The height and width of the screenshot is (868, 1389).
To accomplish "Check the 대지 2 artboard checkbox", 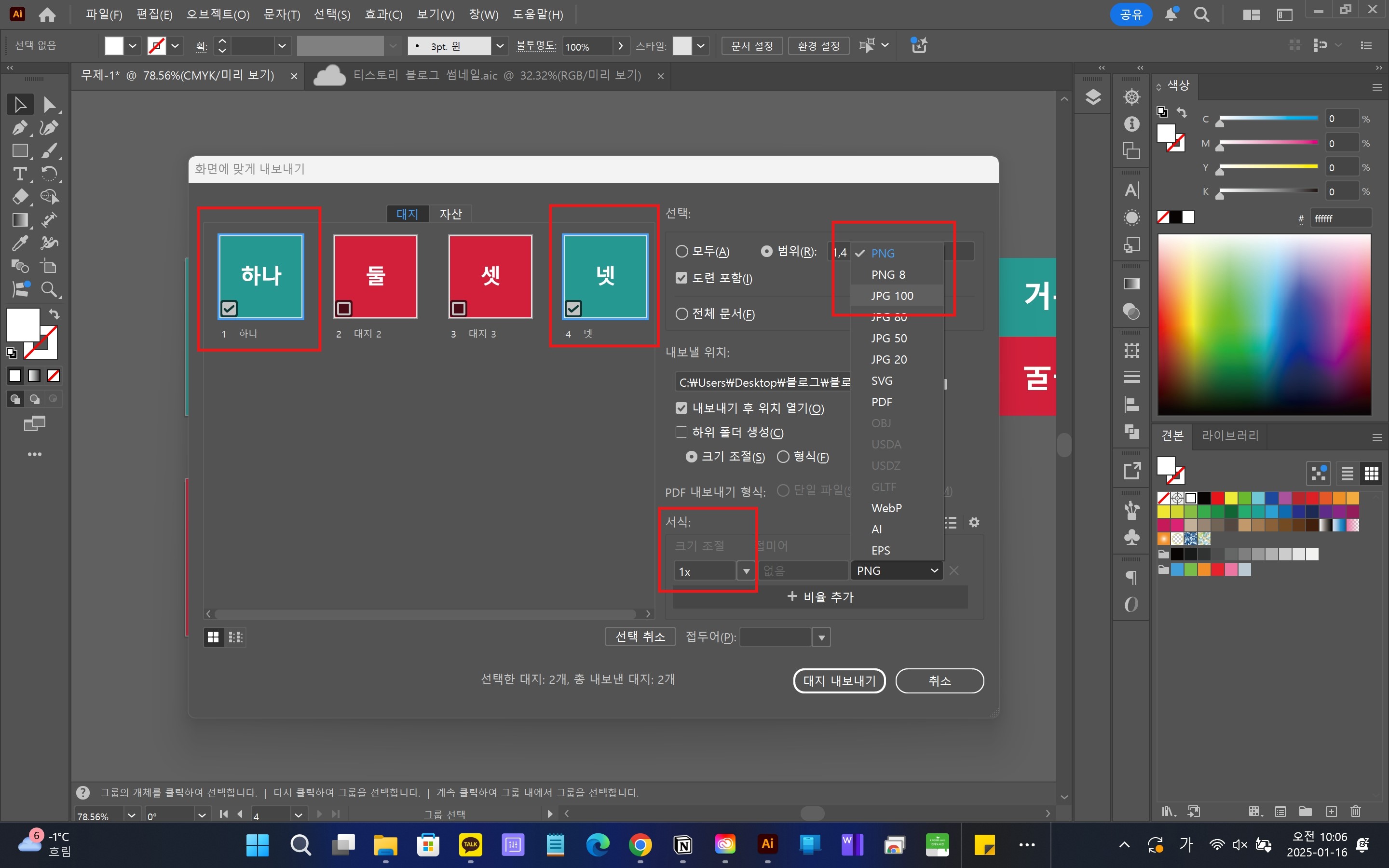I will [x=344, y=308].
